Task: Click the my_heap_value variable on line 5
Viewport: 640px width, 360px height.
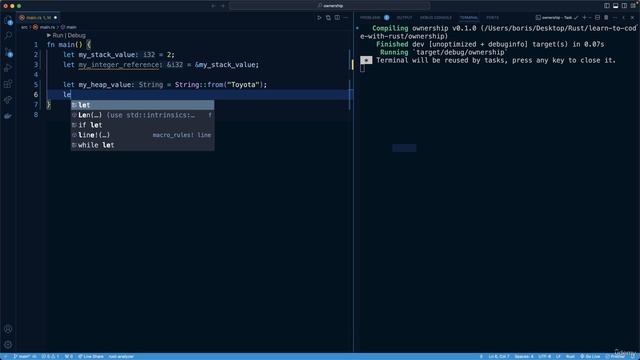Action: (105, 84)
